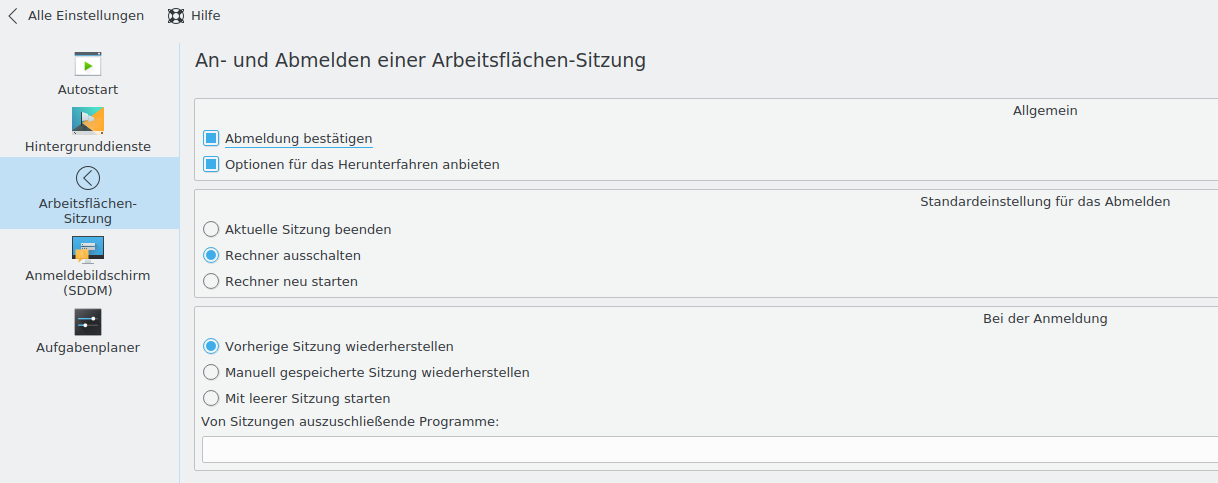Click the Aufgabenplaner label in sidebar

click(x=88, y=348)
